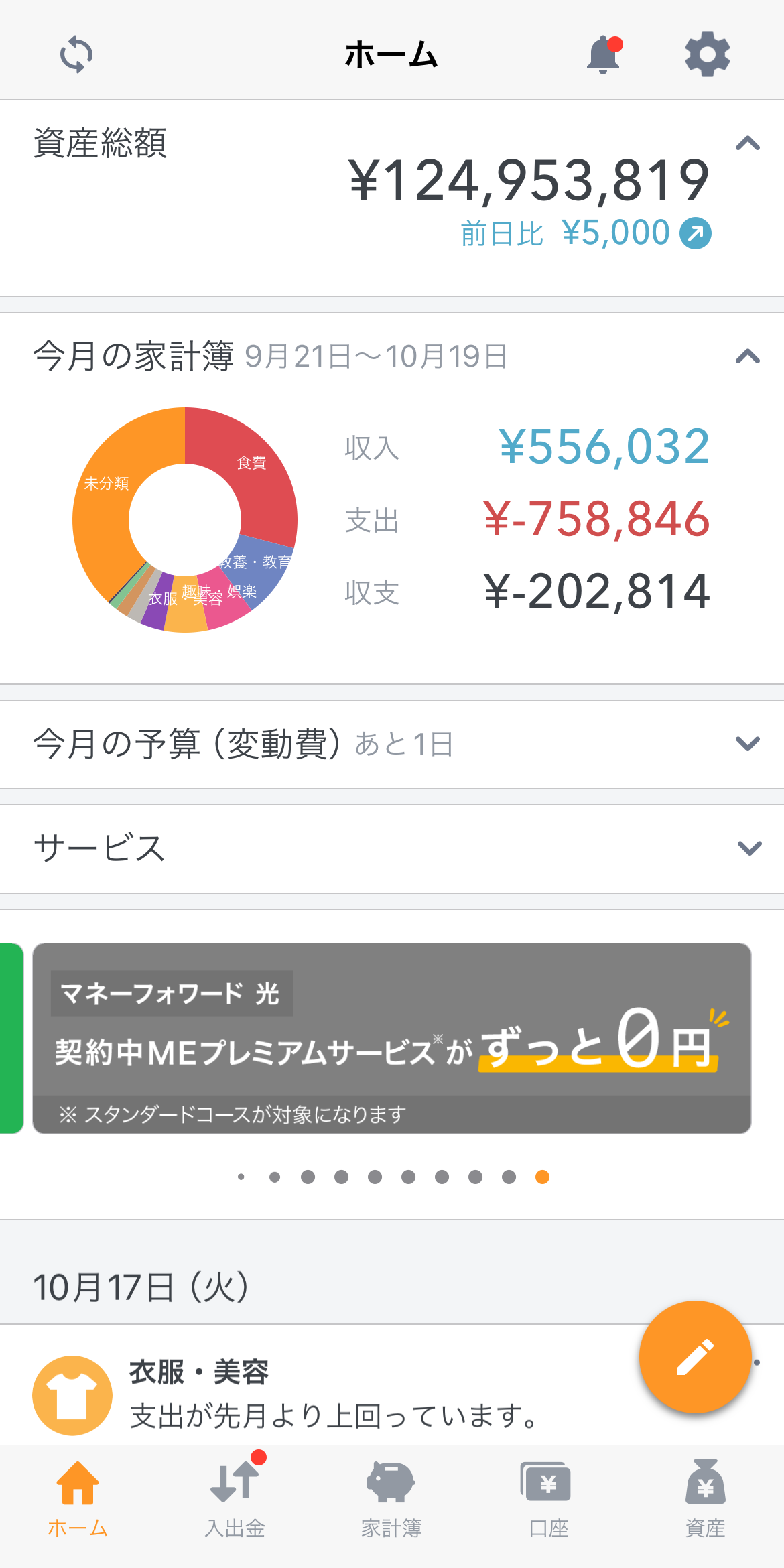This screenshot has height=1568, width=784.
Task: Tap the 収入 amount ¥556,032
Action: click(604, 447)
